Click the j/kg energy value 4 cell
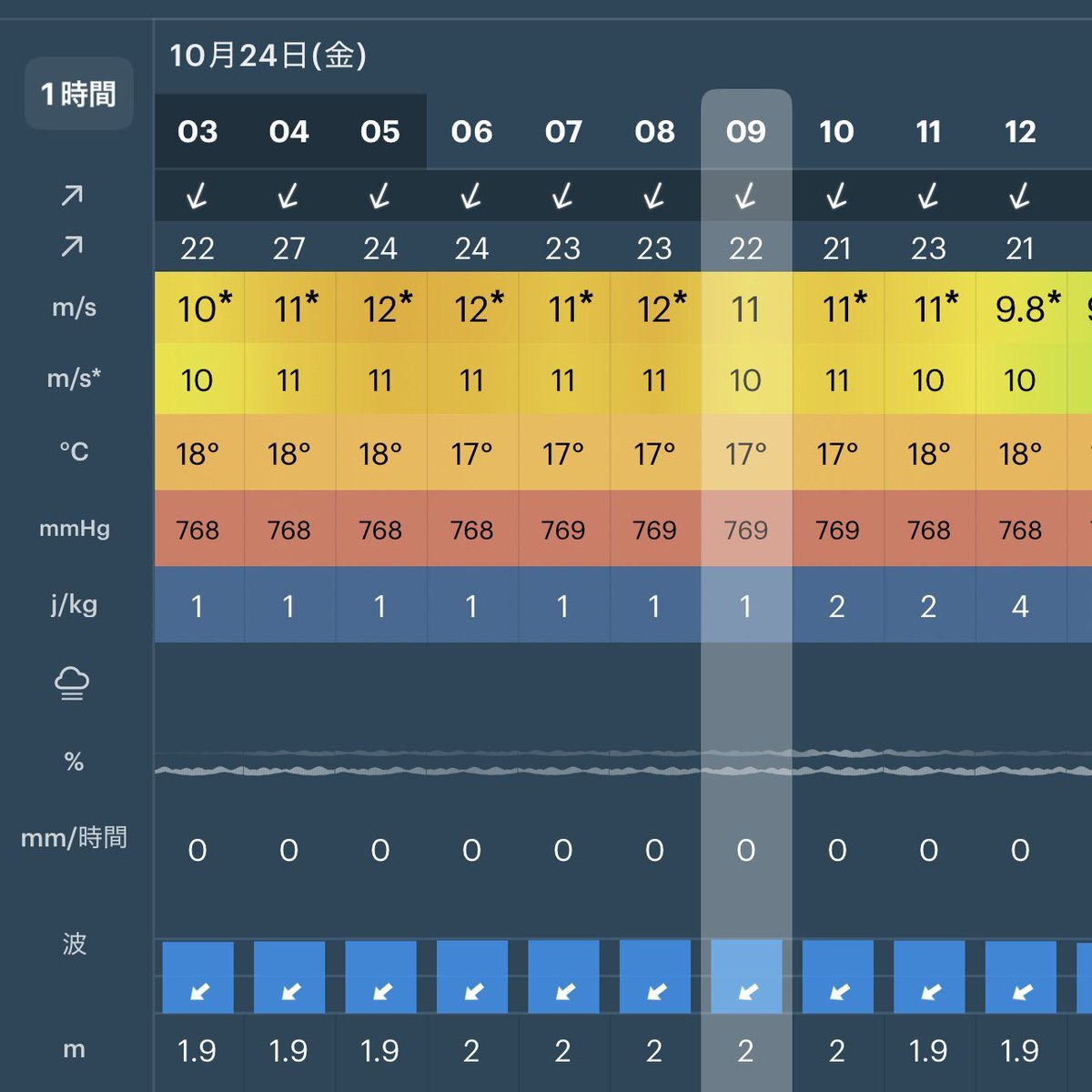The width and height of the screenshot is (1092, 1092). 1020,606
